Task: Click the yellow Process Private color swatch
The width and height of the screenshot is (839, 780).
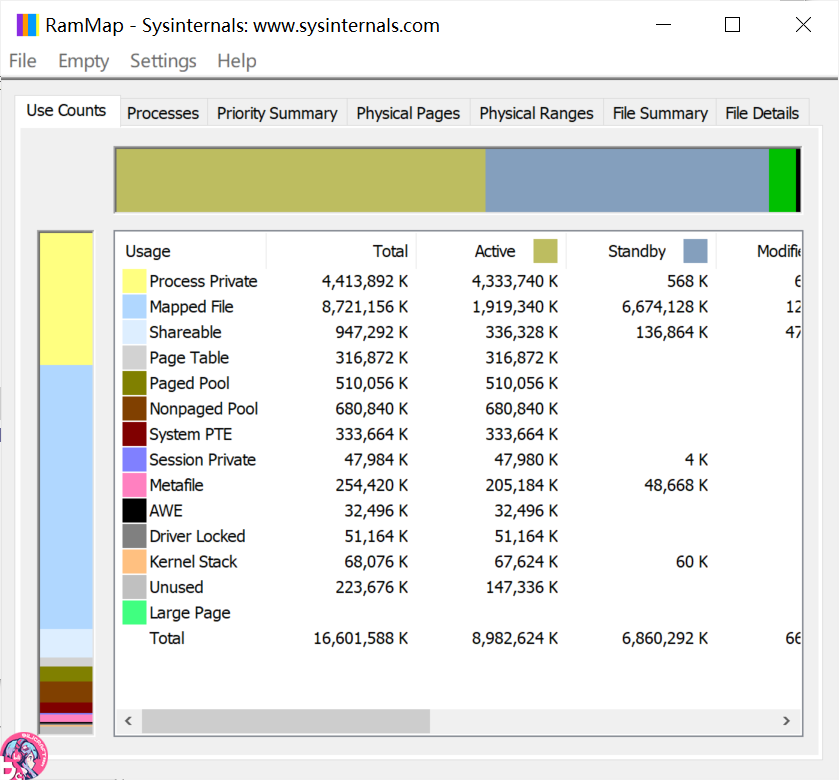Action: tap(134, 281)
